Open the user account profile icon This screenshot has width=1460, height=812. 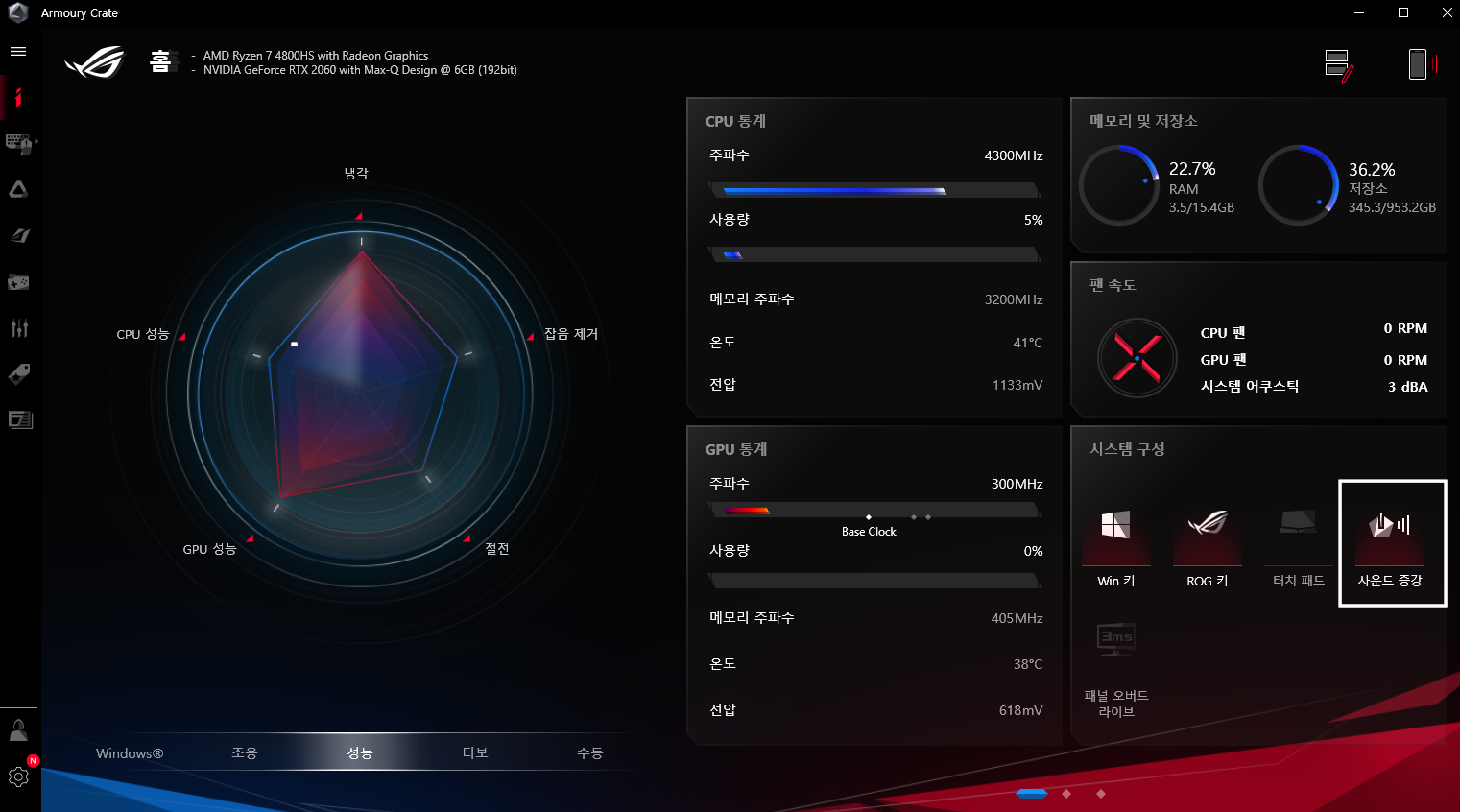click(18, 730)
